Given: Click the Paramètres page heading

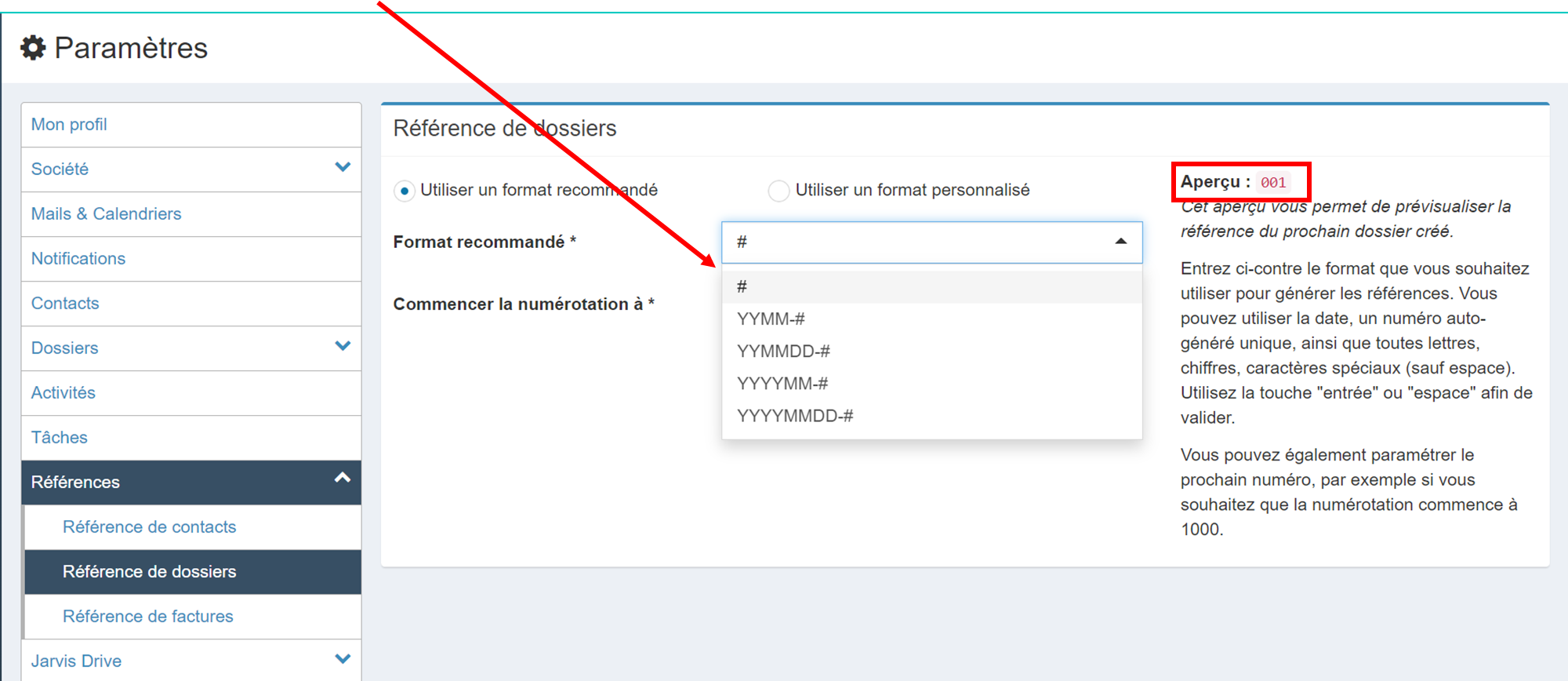Looking at the screenshot, I should (131, 48).
